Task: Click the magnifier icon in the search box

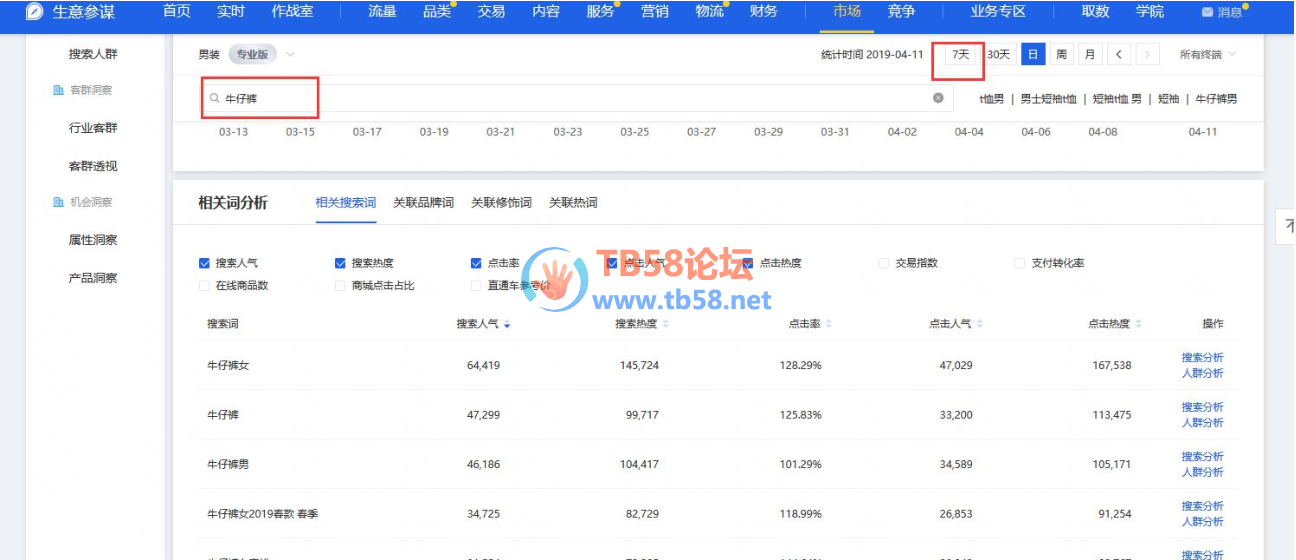Action: tap(214, 99)
